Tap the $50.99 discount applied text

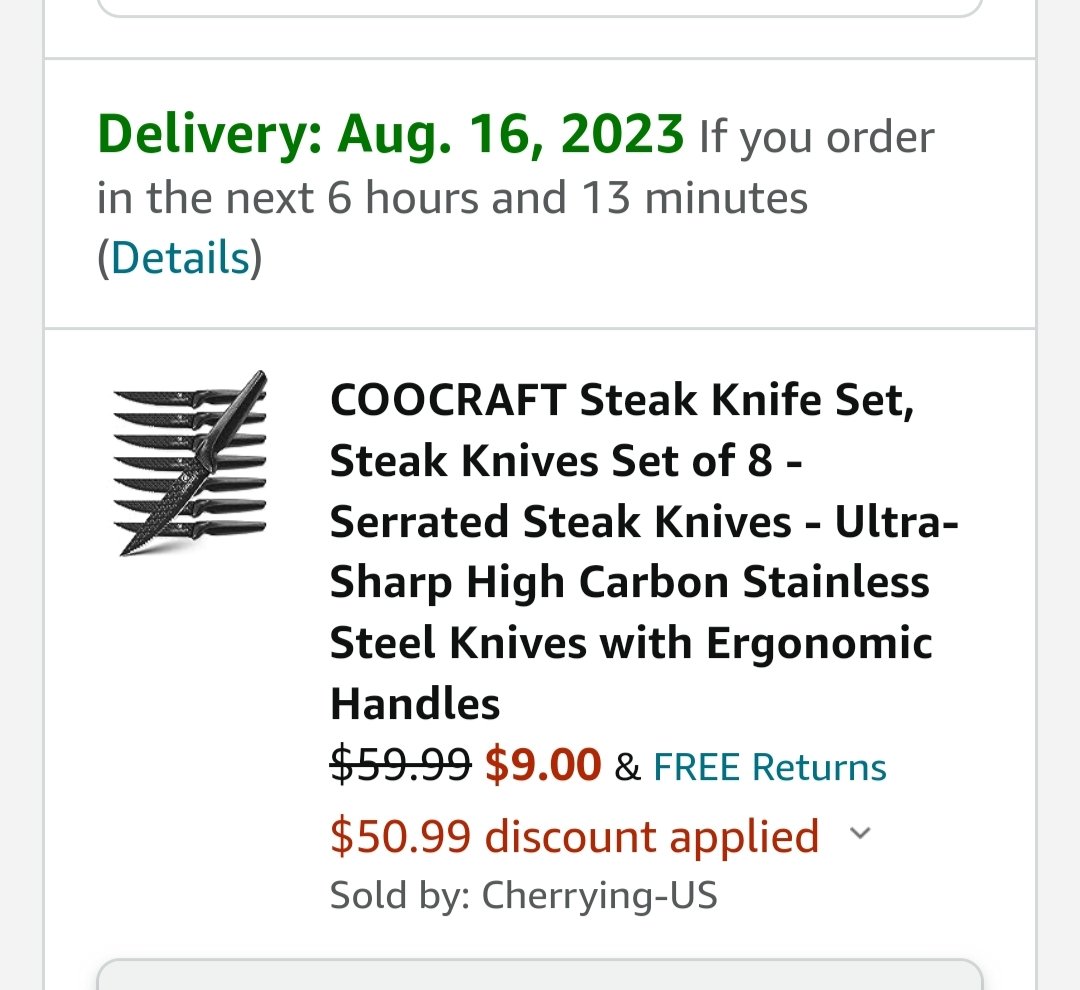574,836
